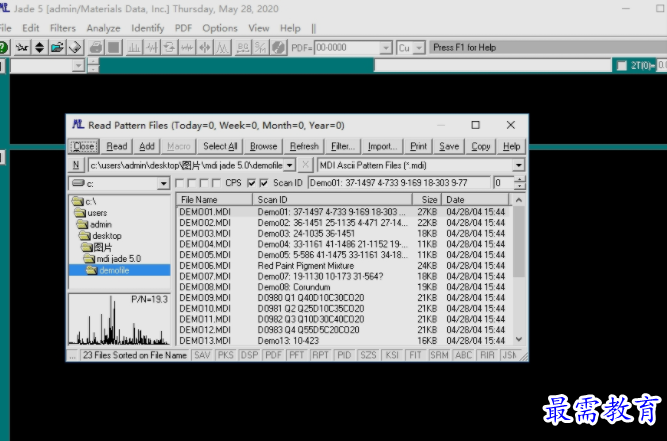Open the MDI Ascii Pattern Files type dropdown
This screenshot has height=441, width=667.
pos(518,165)
